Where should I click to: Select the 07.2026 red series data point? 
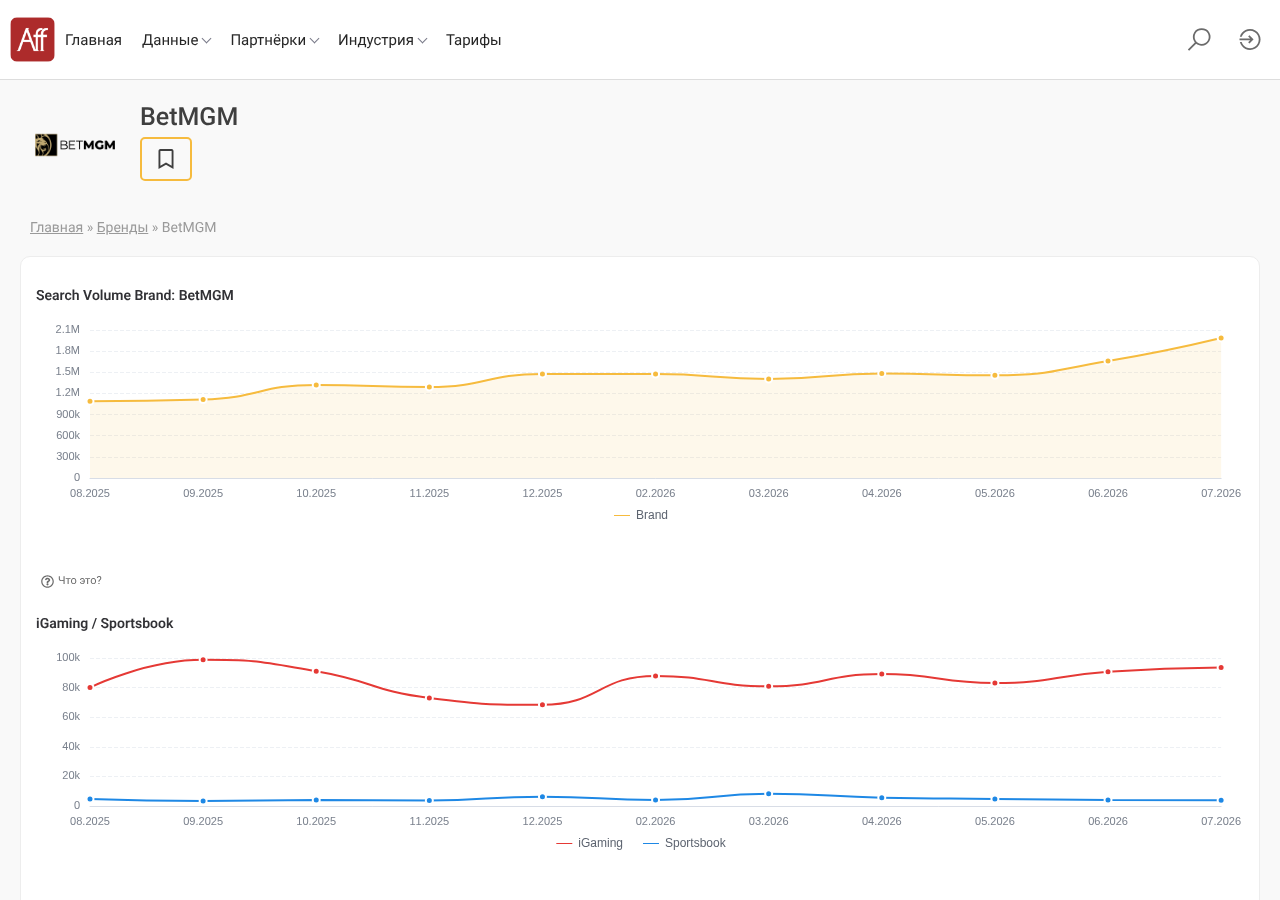coord(1221,667)
